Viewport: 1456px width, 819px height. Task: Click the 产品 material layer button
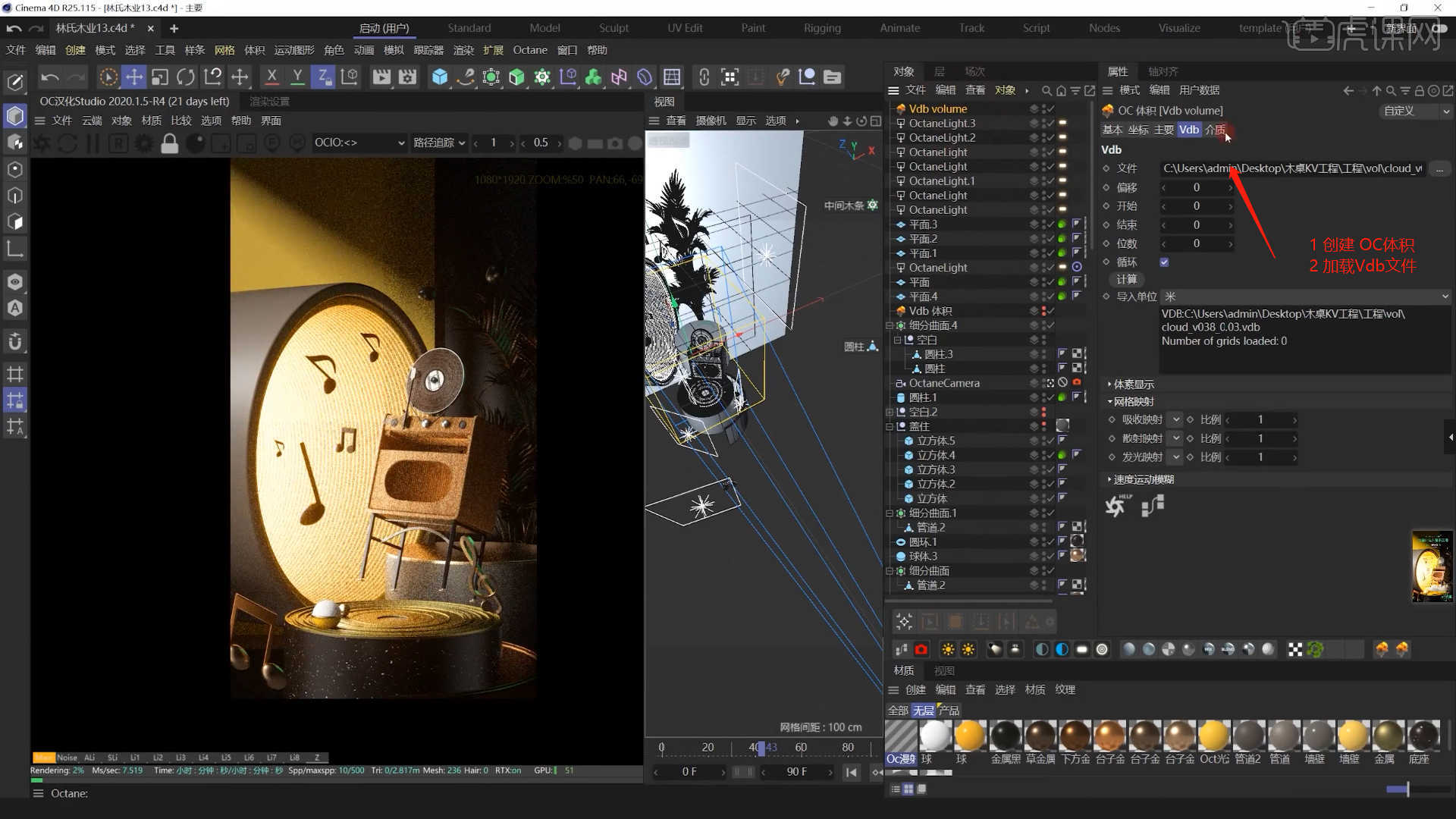point(949,711)
